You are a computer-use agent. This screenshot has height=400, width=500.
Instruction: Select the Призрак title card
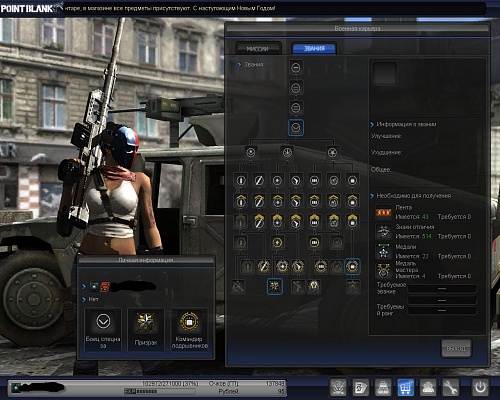(x=146, y=329)
